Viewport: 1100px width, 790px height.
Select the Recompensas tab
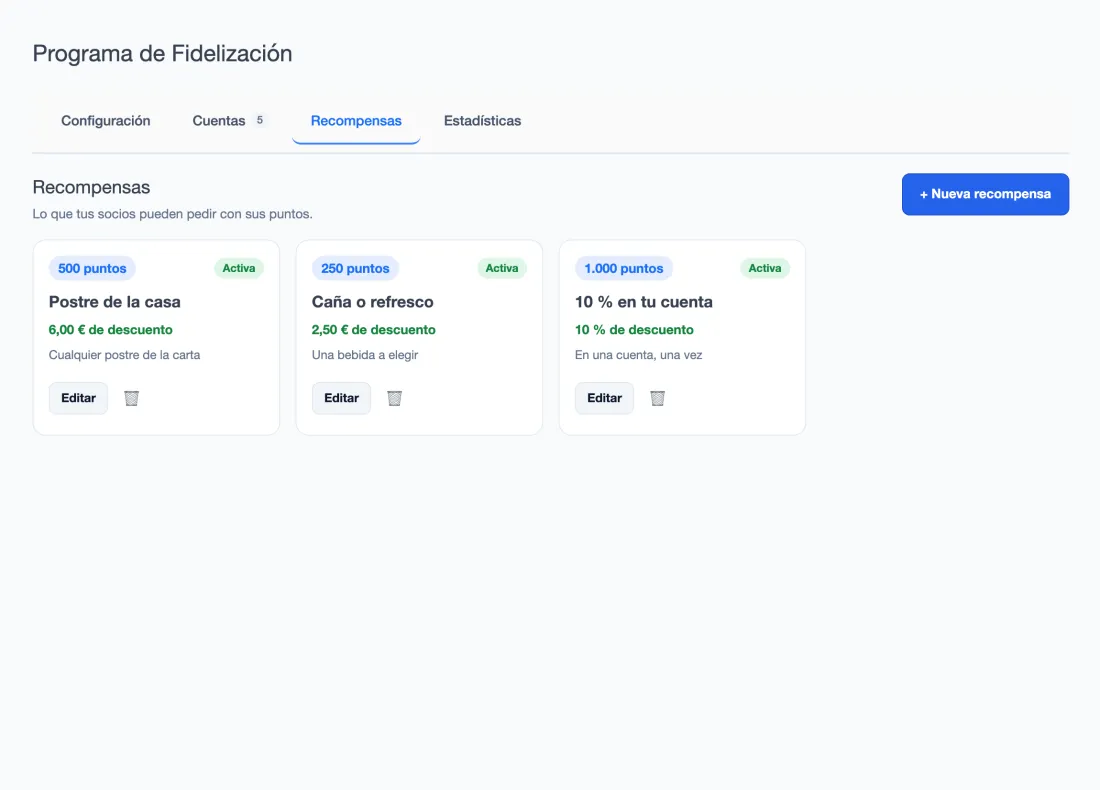point(356,121)
